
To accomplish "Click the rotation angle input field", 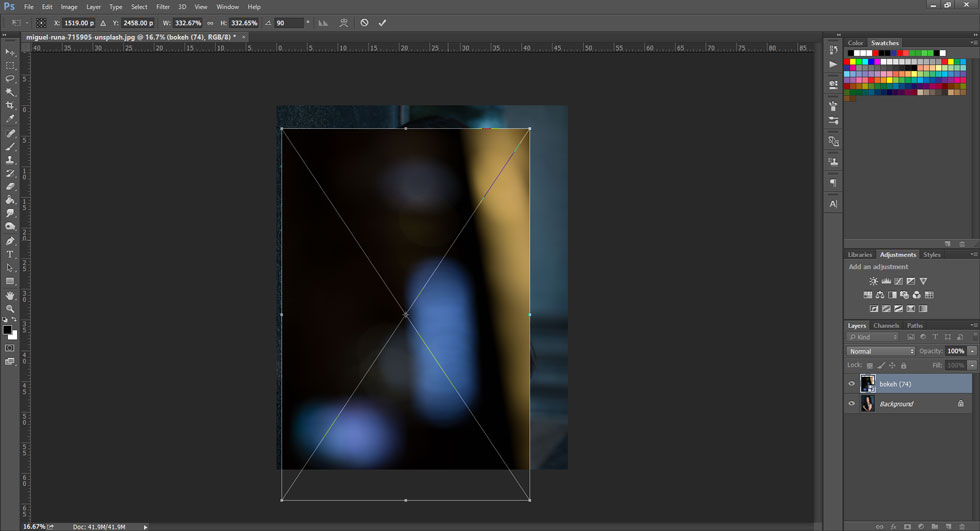I will click(288, 22).
